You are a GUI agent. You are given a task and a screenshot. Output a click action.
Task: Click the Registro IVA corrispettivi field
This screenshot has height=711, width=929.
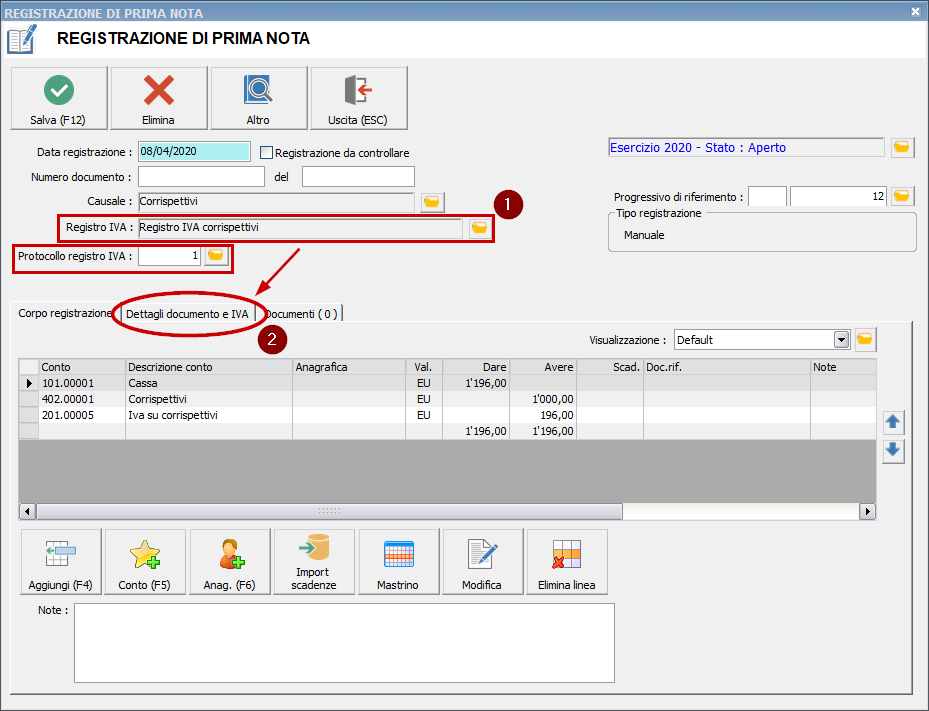[x=300, y=228]
